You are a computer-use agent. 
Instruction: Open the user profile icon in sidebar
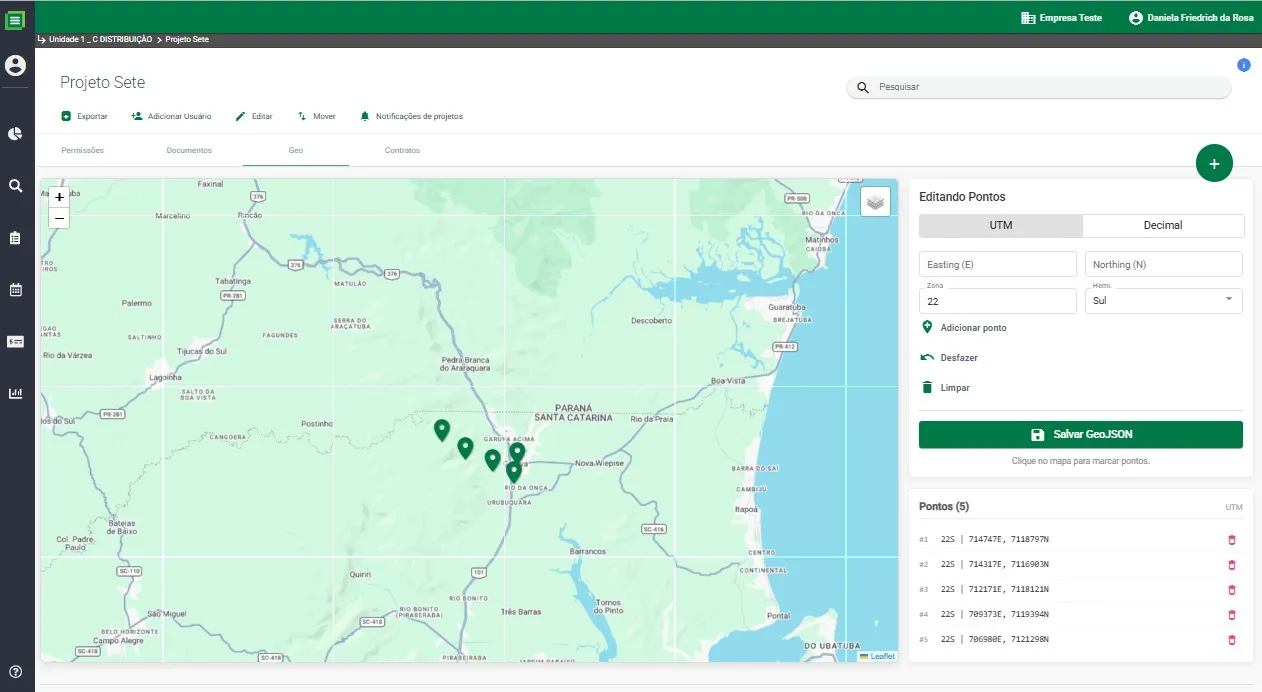(15, 66)
